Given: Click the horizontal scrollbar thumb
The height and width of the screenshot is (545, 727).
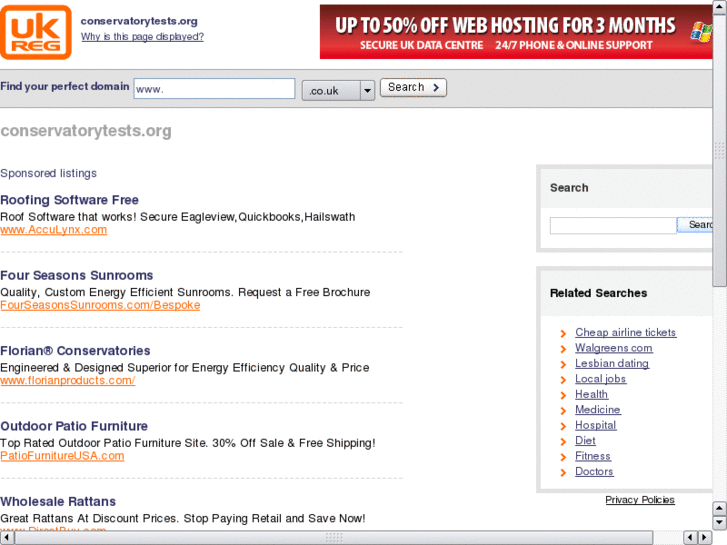Looking at the screenshot, I should [334, 537].
